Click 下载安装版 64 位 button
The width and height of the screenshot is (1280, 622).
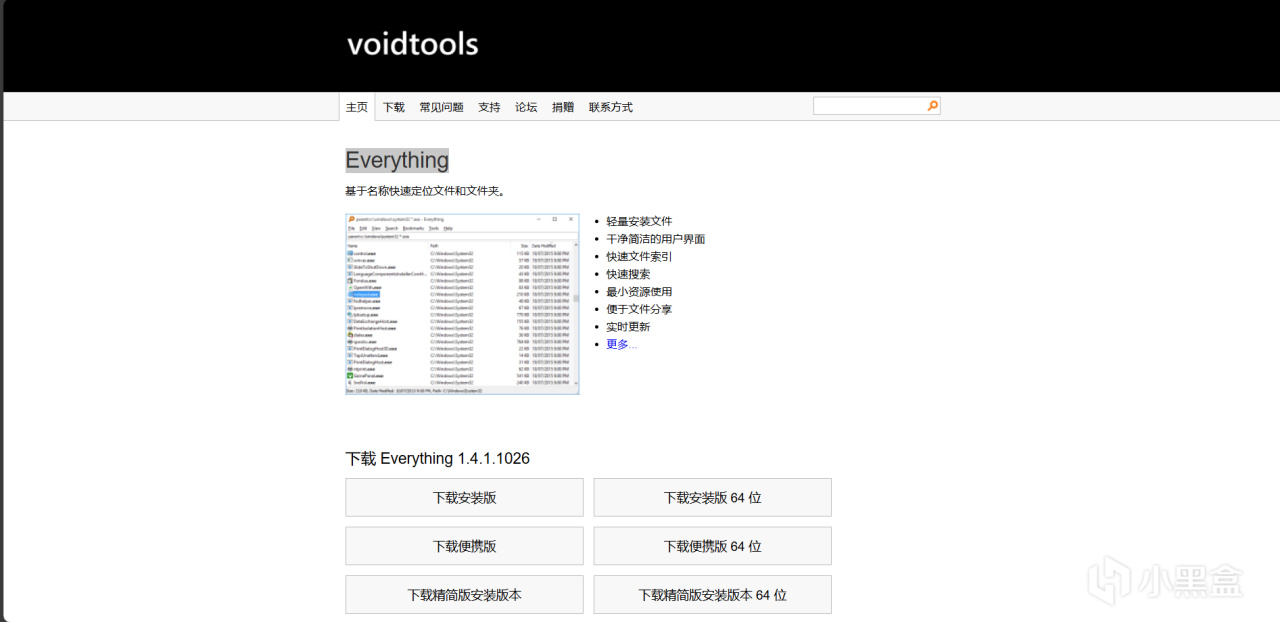[x=712, y=497]
